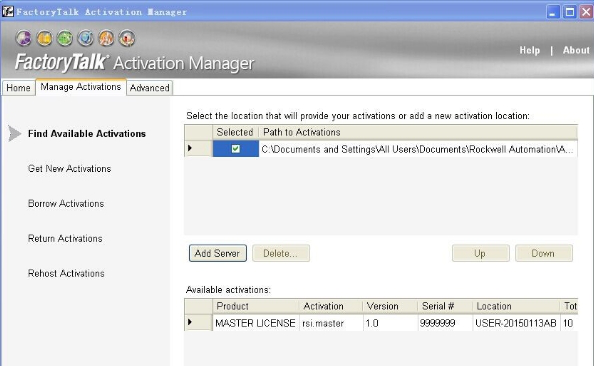This screenshot has width=594, height=380.
Task: Select the row marker of the activation path row
Action: click(199, 149)
